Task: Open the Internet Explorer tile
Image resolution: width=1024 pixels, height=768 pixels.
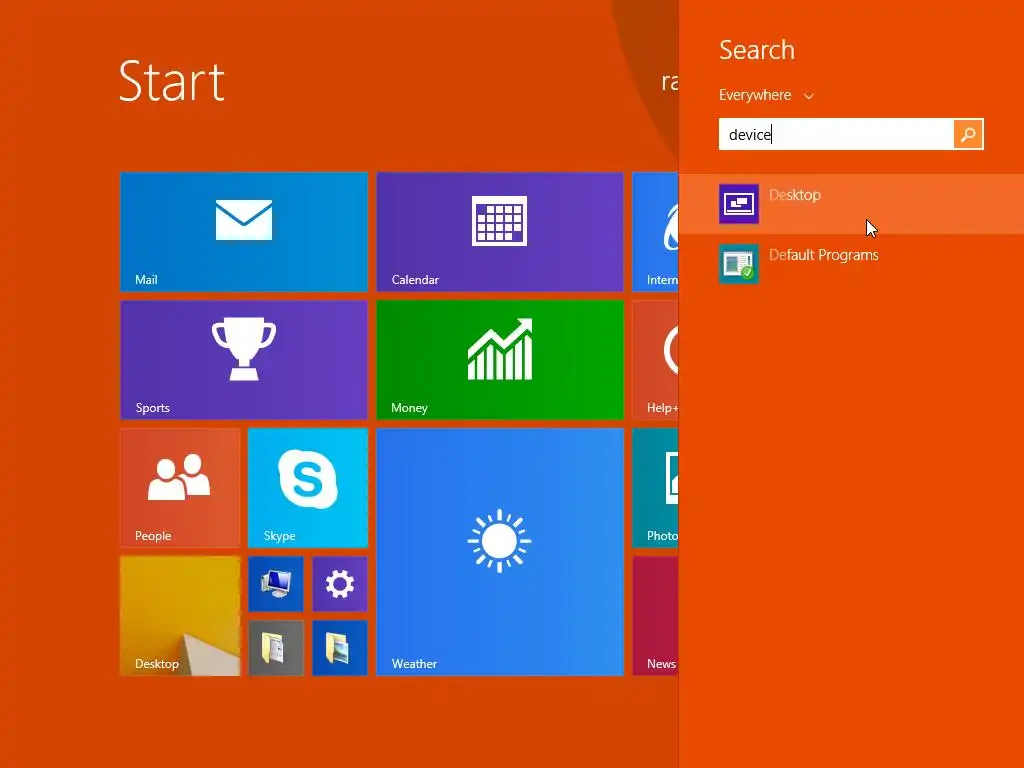Action: (x=656, y=232)
